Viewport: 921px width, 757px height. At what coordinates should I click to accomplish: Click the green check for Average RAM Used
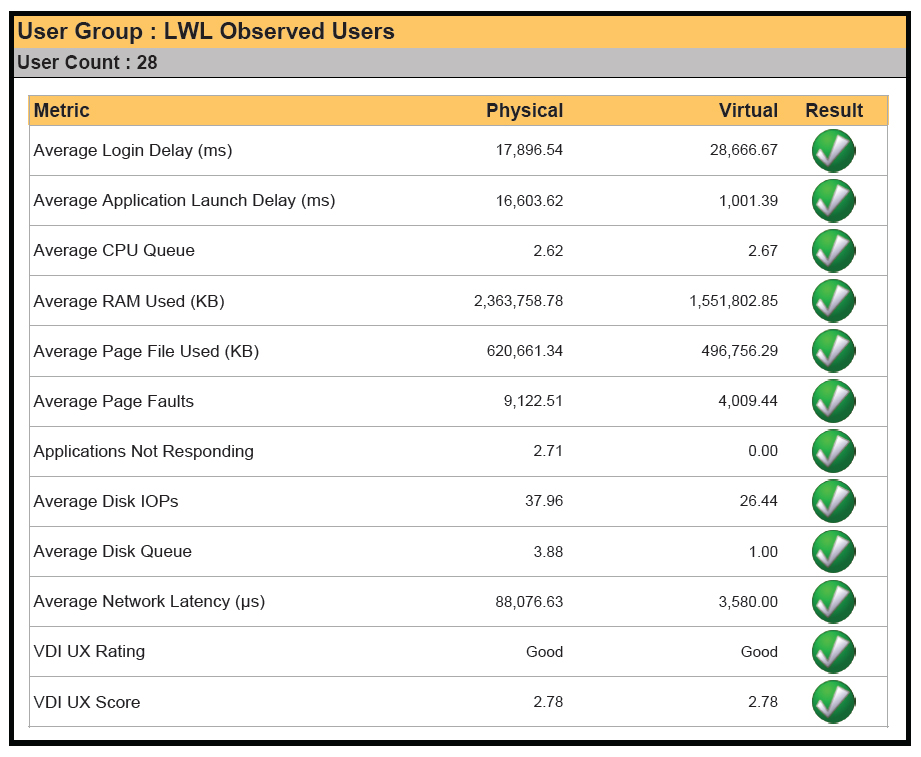[833, 301]
